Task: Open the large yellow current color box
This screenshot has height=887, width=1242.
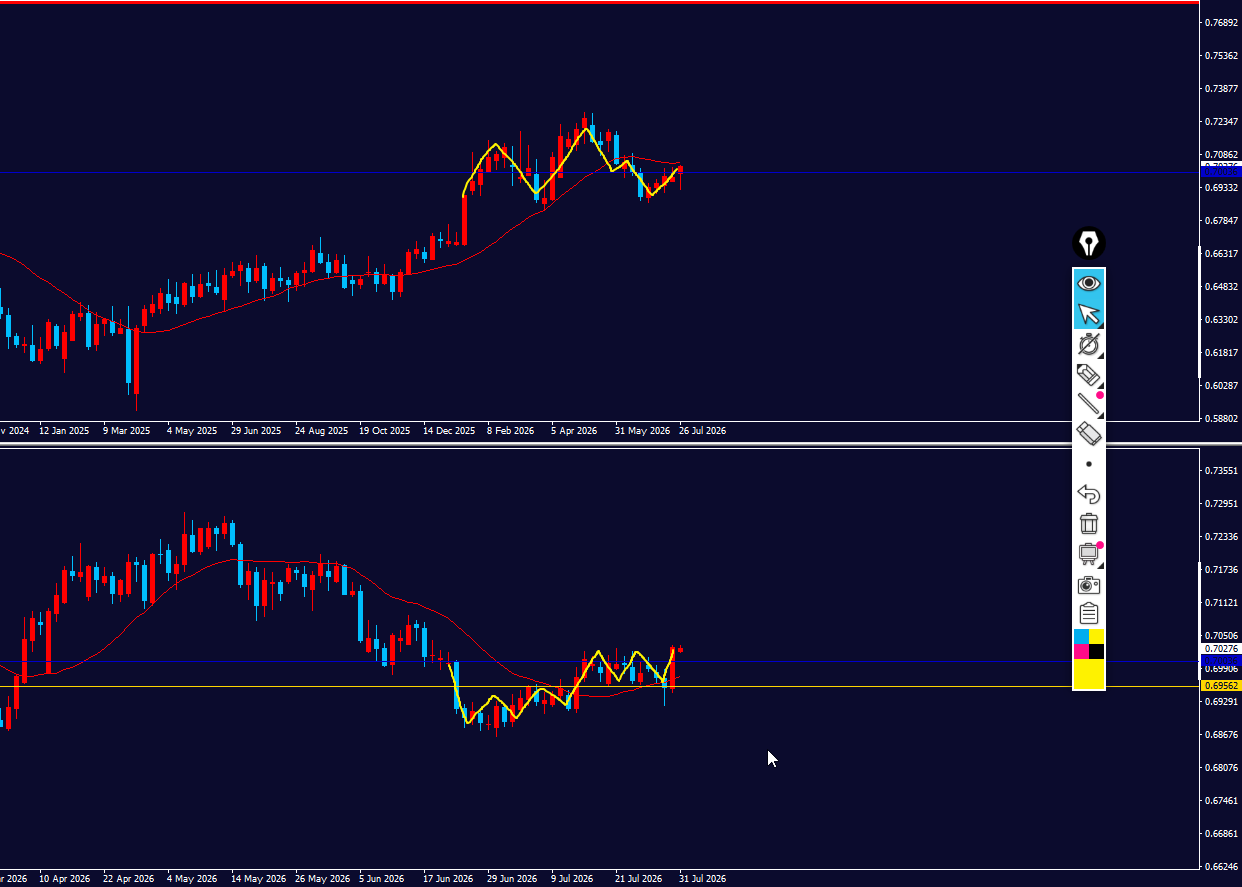Action: [1088, 675]
